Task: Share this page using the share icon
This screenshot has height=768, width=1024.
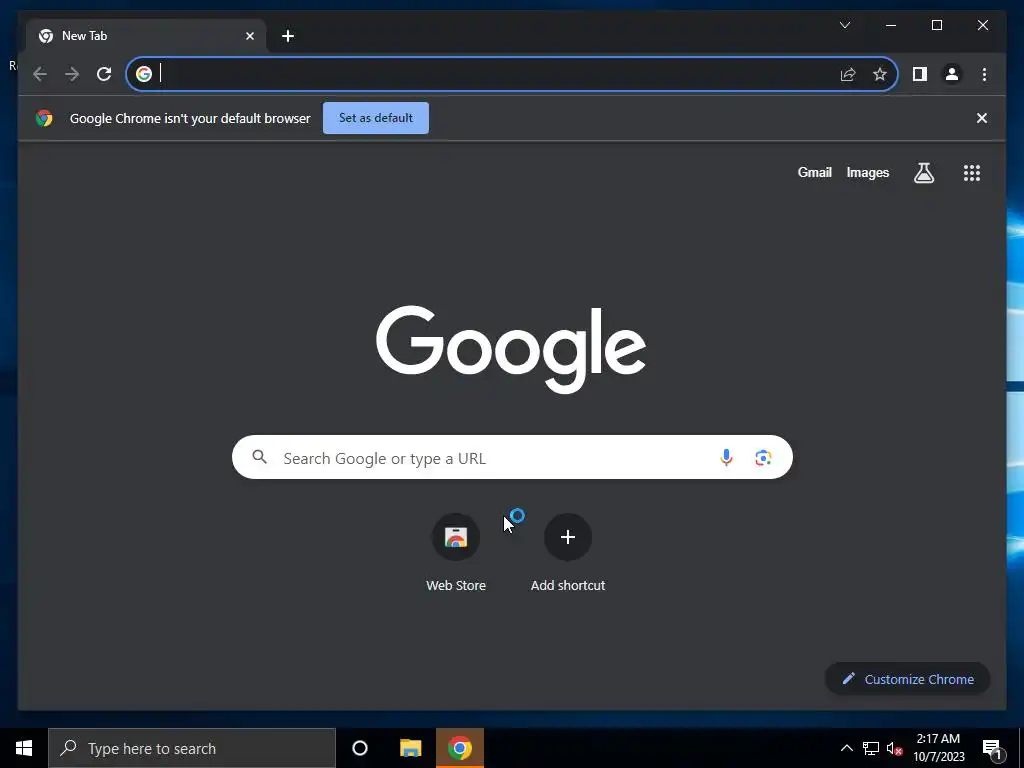Action: [848, 74]
